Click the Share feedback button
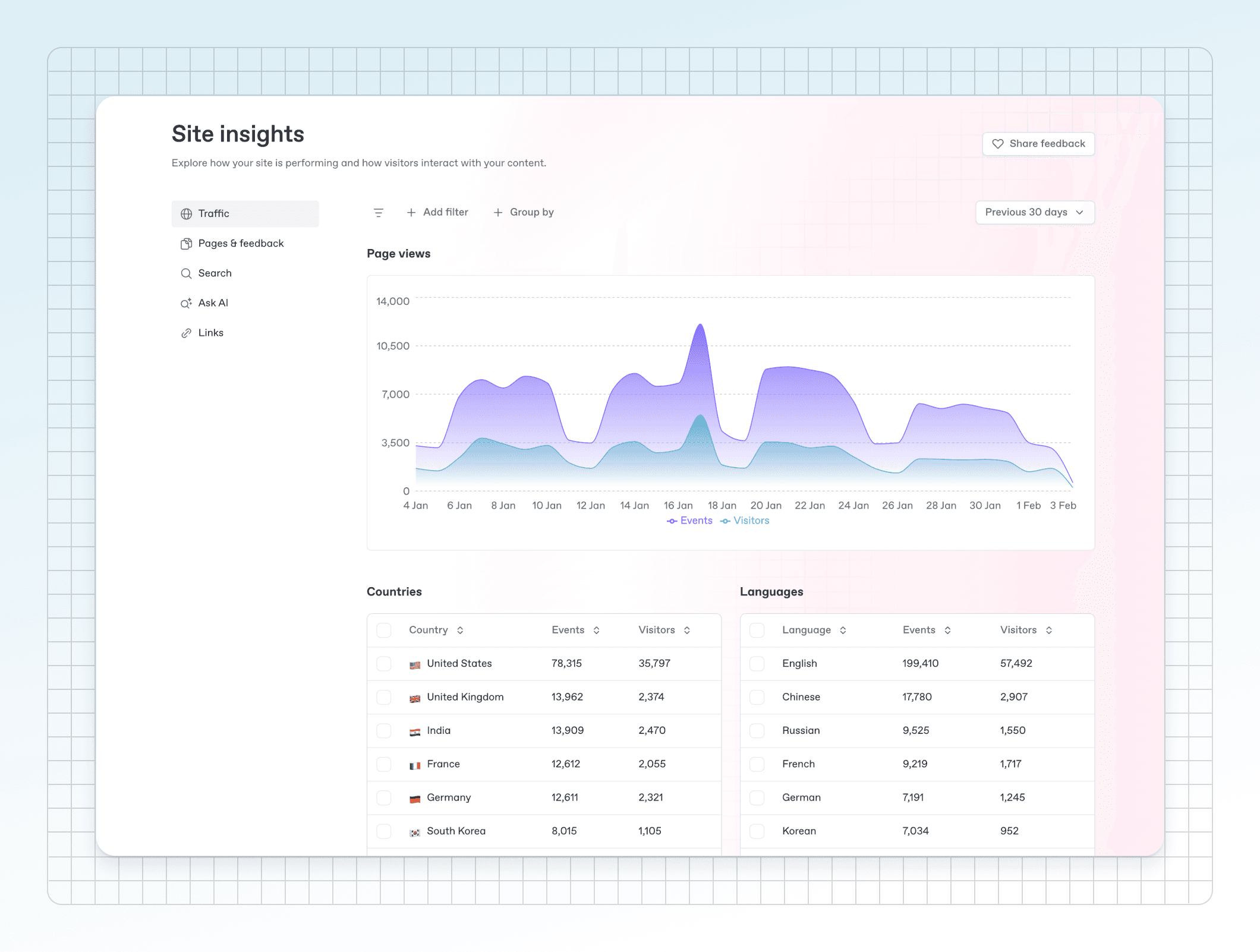 click(x=1038, y=144)
